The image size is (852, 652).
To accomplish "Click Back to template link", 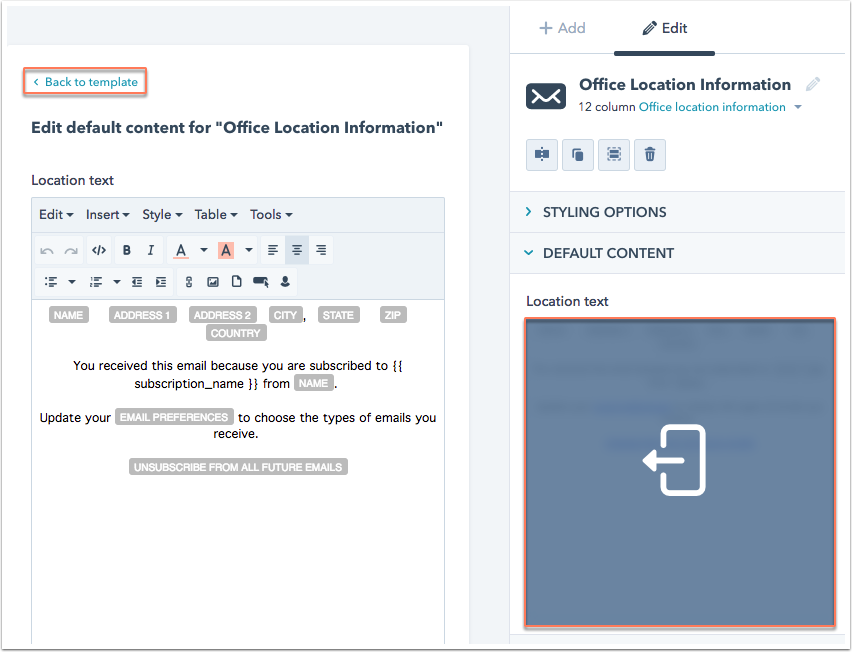I will (x=86, y=82).
